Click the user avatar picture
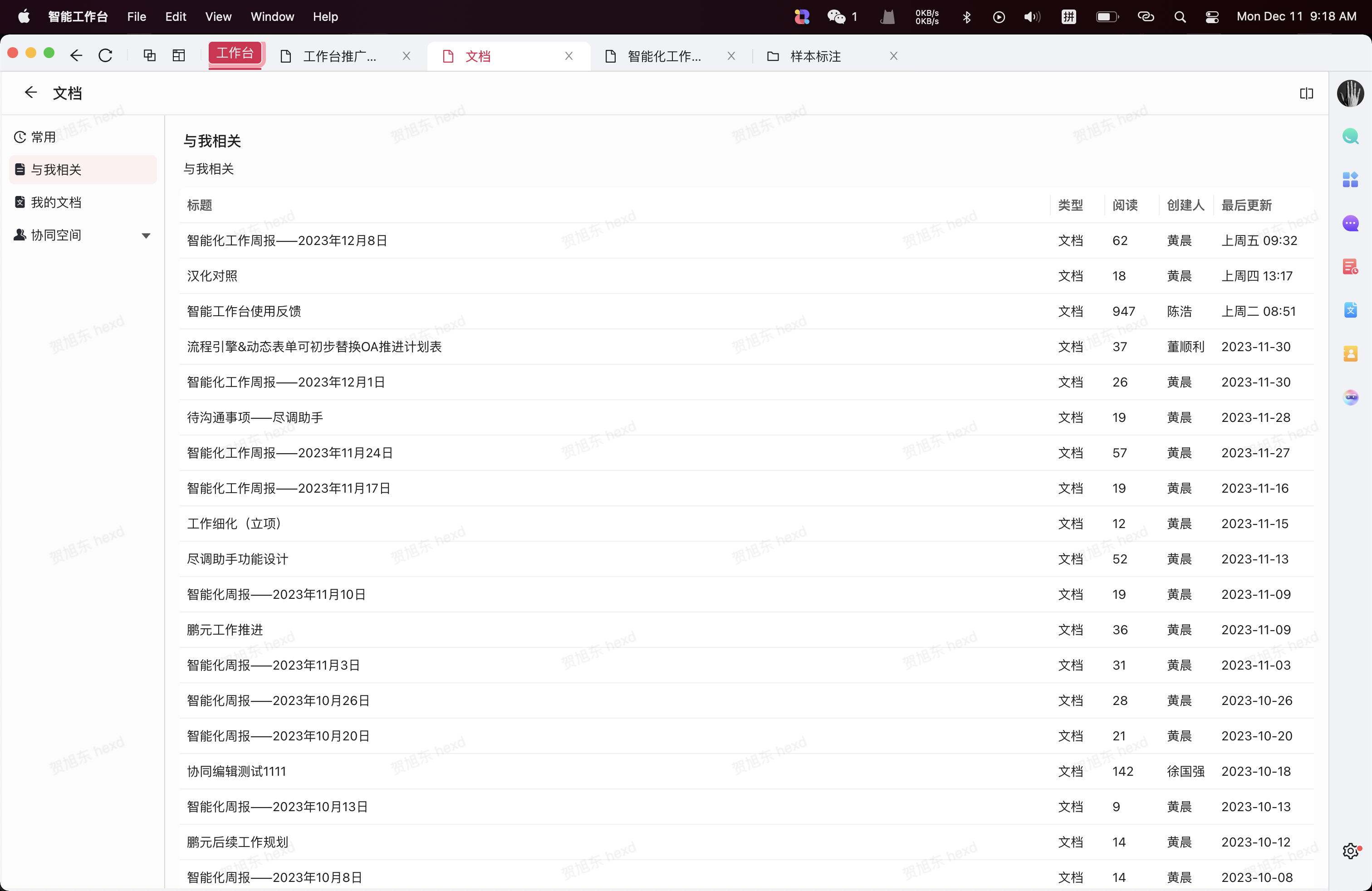 (1350, 93)
